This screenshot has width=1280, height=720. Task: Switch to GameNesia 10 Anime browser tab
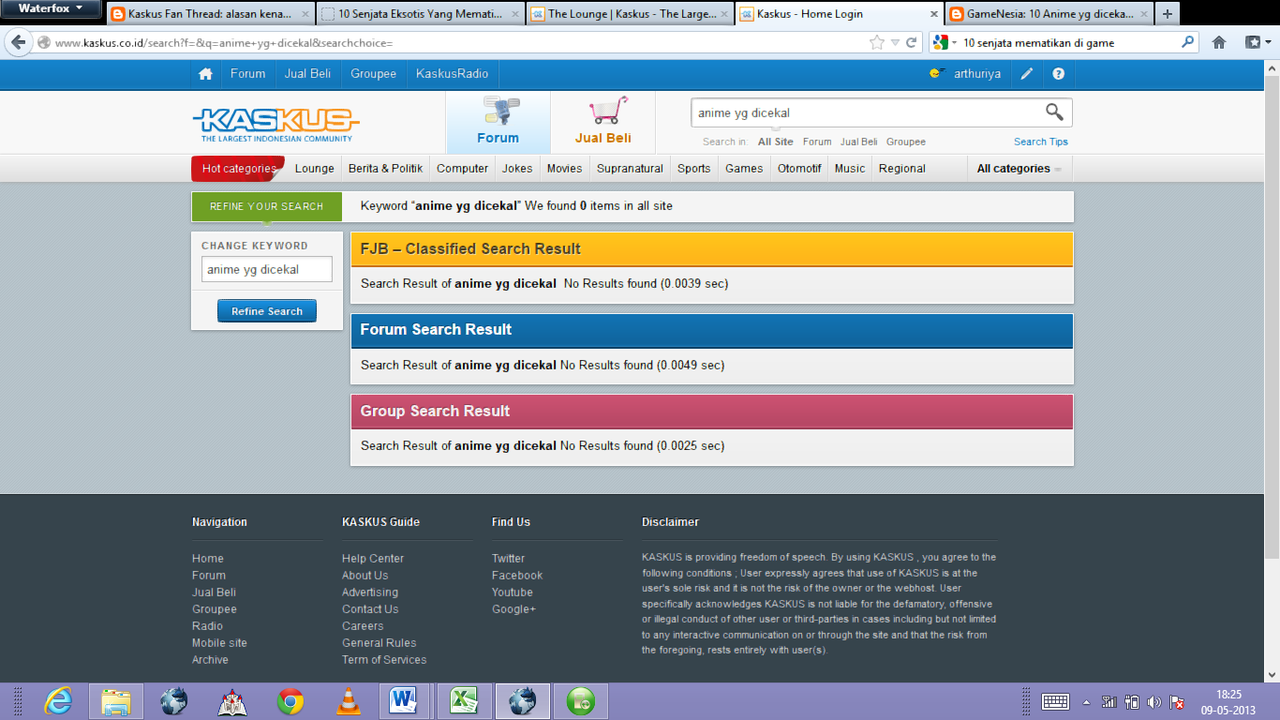[x=1048, y=14]
